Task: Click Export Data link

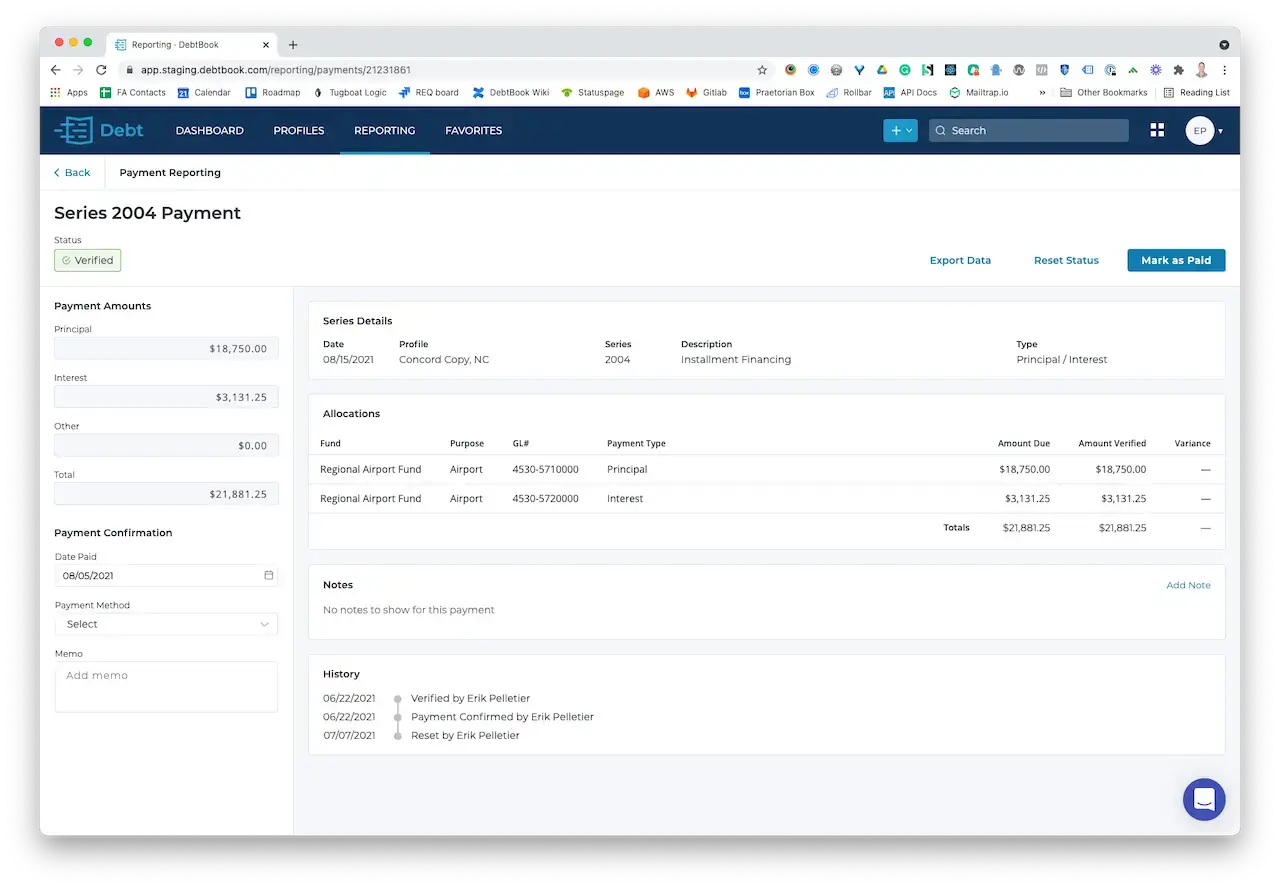Action: tap(960, 260)
